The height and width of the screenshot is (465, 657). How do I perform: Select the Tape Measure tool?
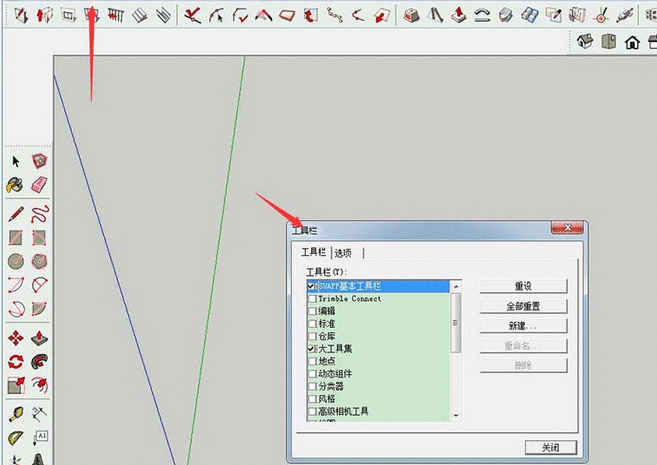tap(16, 413)
